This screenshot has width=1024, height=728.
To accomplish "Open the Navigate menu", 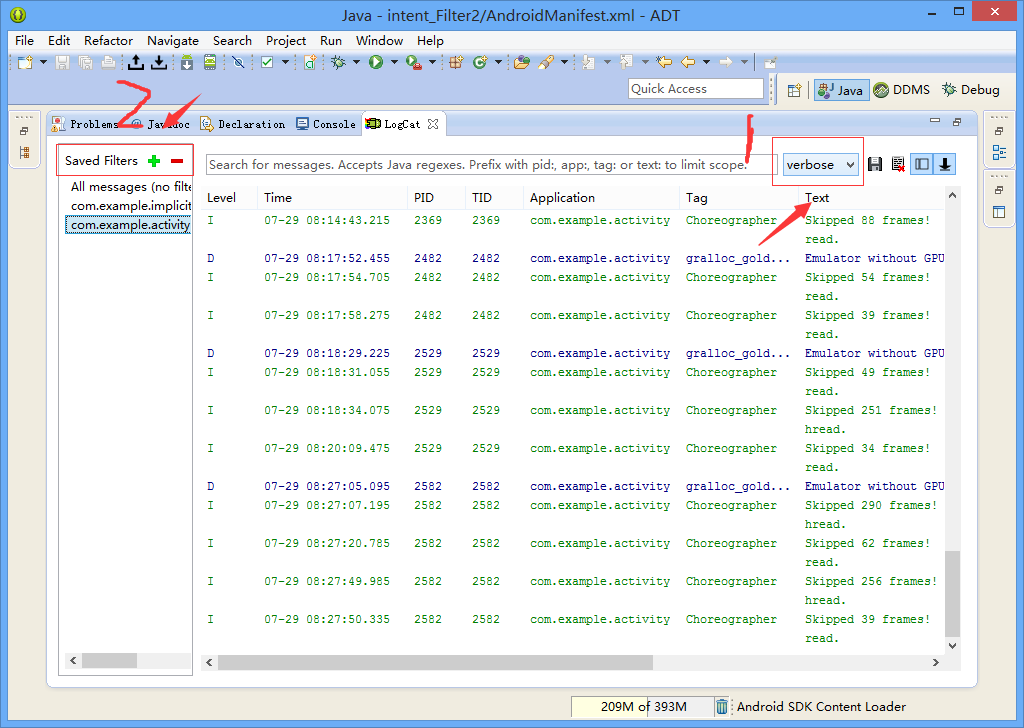I will click(172, 40).
